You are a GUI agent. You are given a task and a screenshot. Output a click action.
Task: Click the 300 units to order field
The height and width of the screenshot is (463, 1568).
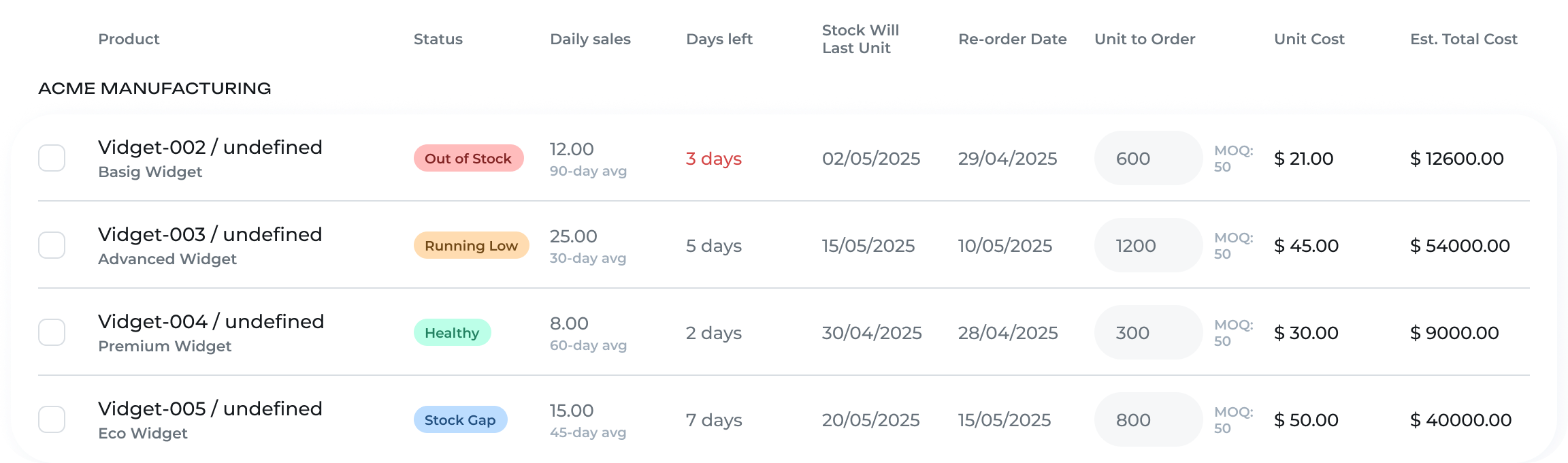pos(1148,332)
